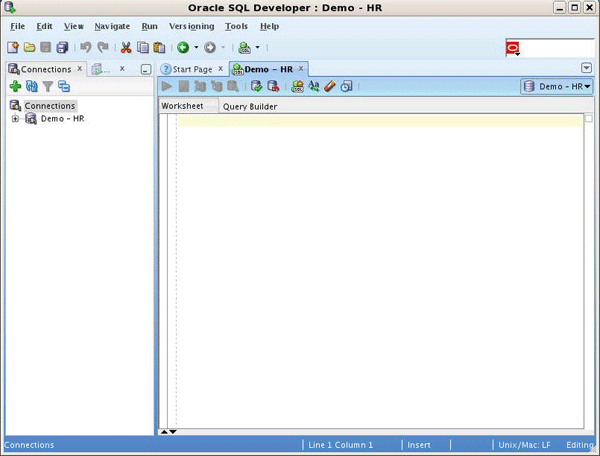Select the Demo - HR editor tab
Screen dimensions: 600x456
pos(268,69)
